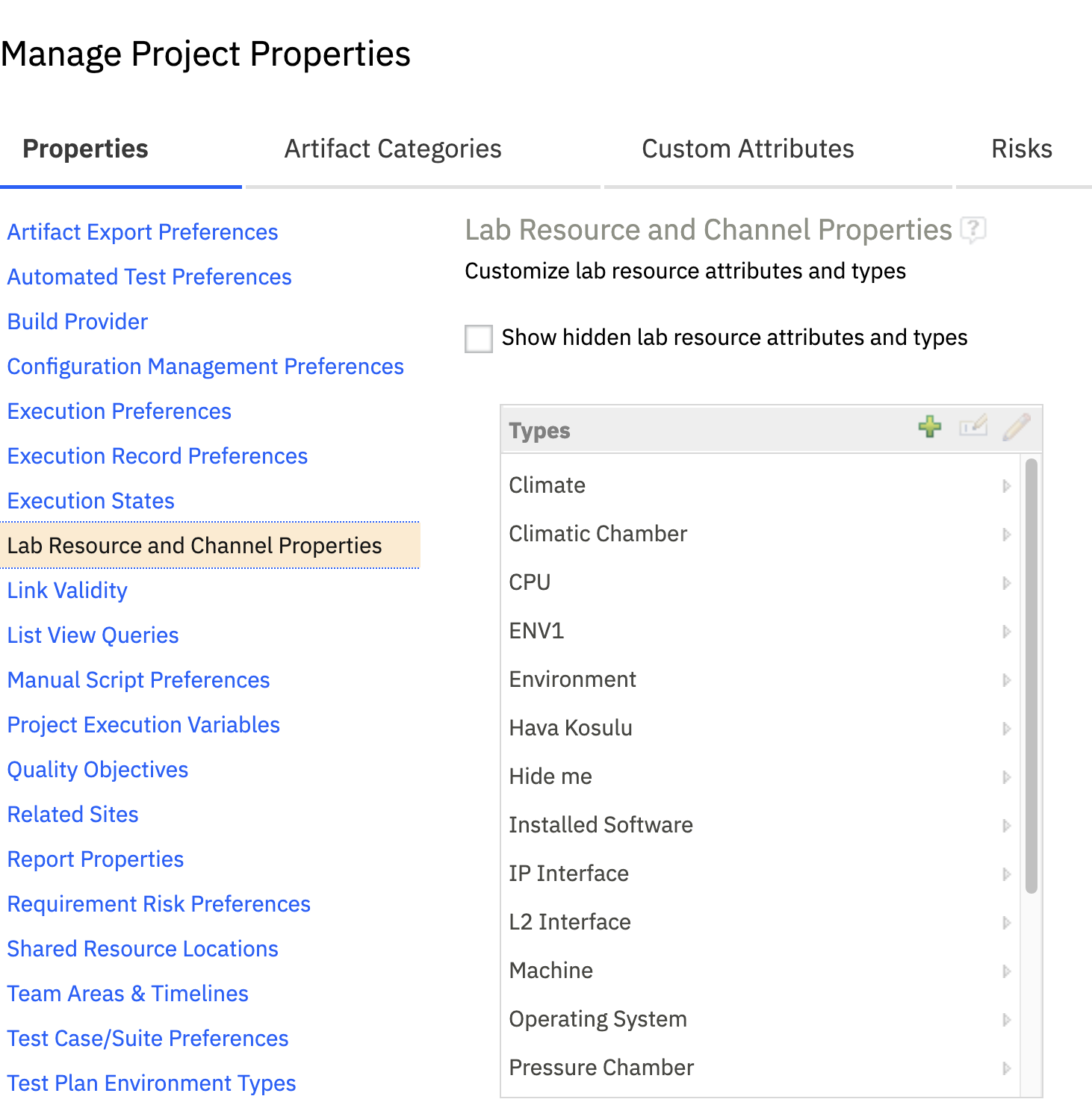Open Quality Objectives settings
This screenshot has height=1105, width=1092.
pyautogui.click(x=97, y=769)
